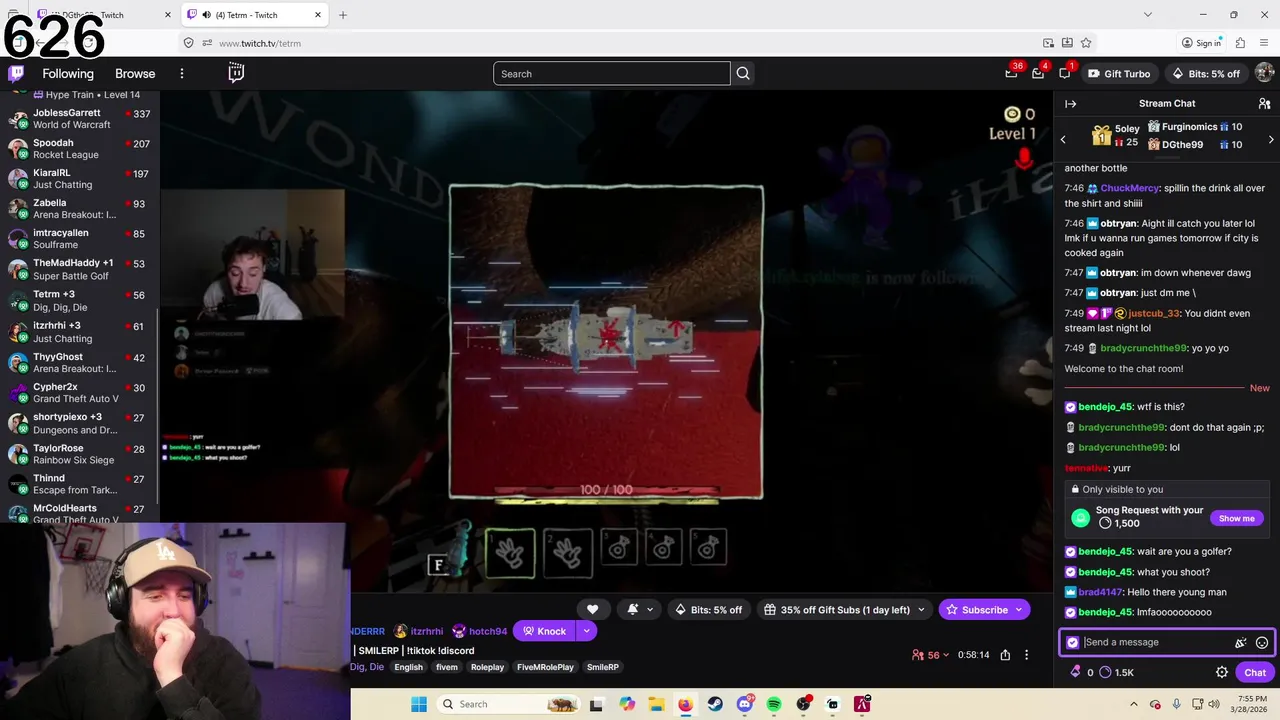Image resolution: width=1280 pixels, height=720 pixels.
Task: Open the chat identity badge icon
Action: tap(1073, 642)
